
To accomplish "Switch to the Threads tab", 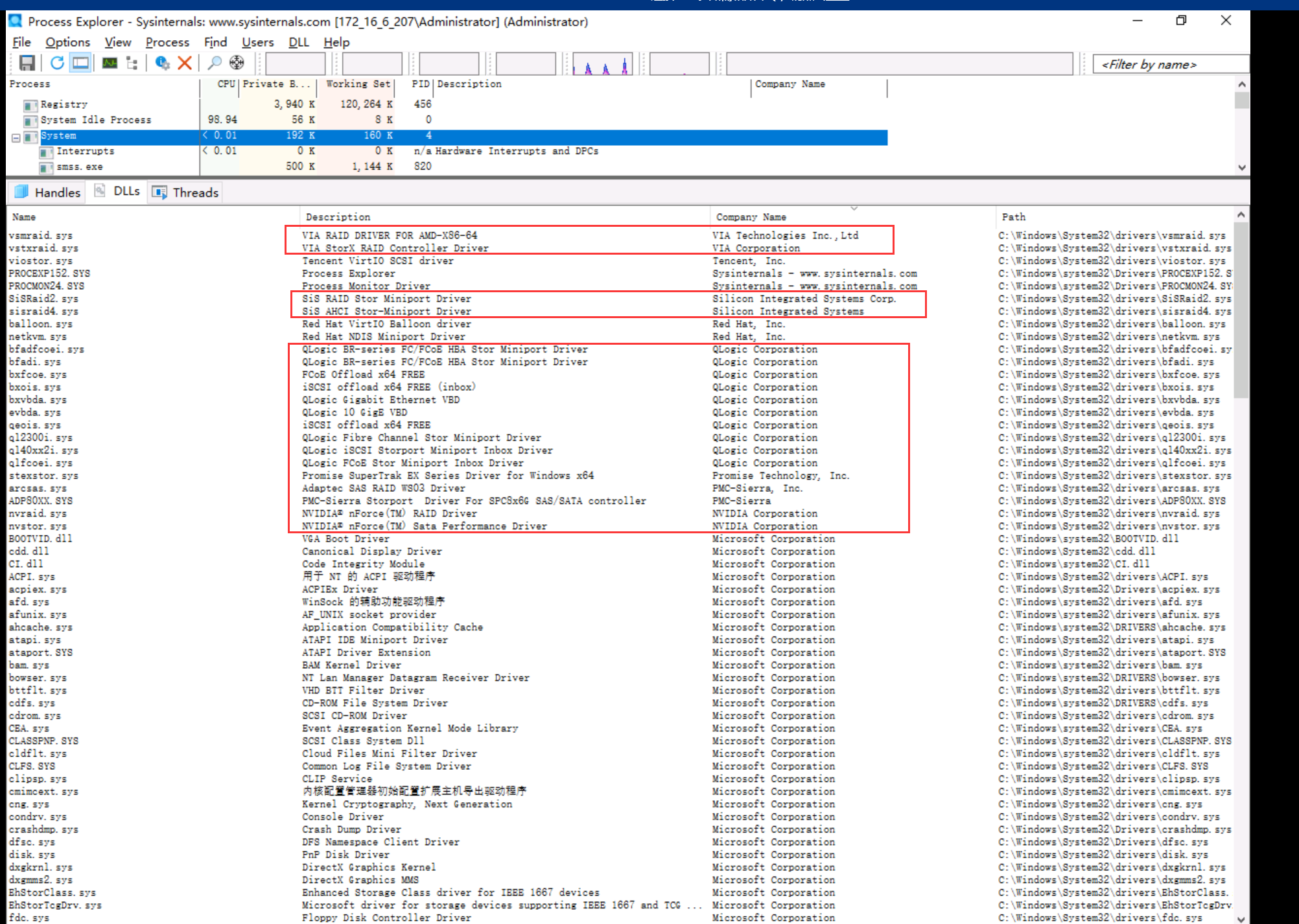I will coord(185,192).
